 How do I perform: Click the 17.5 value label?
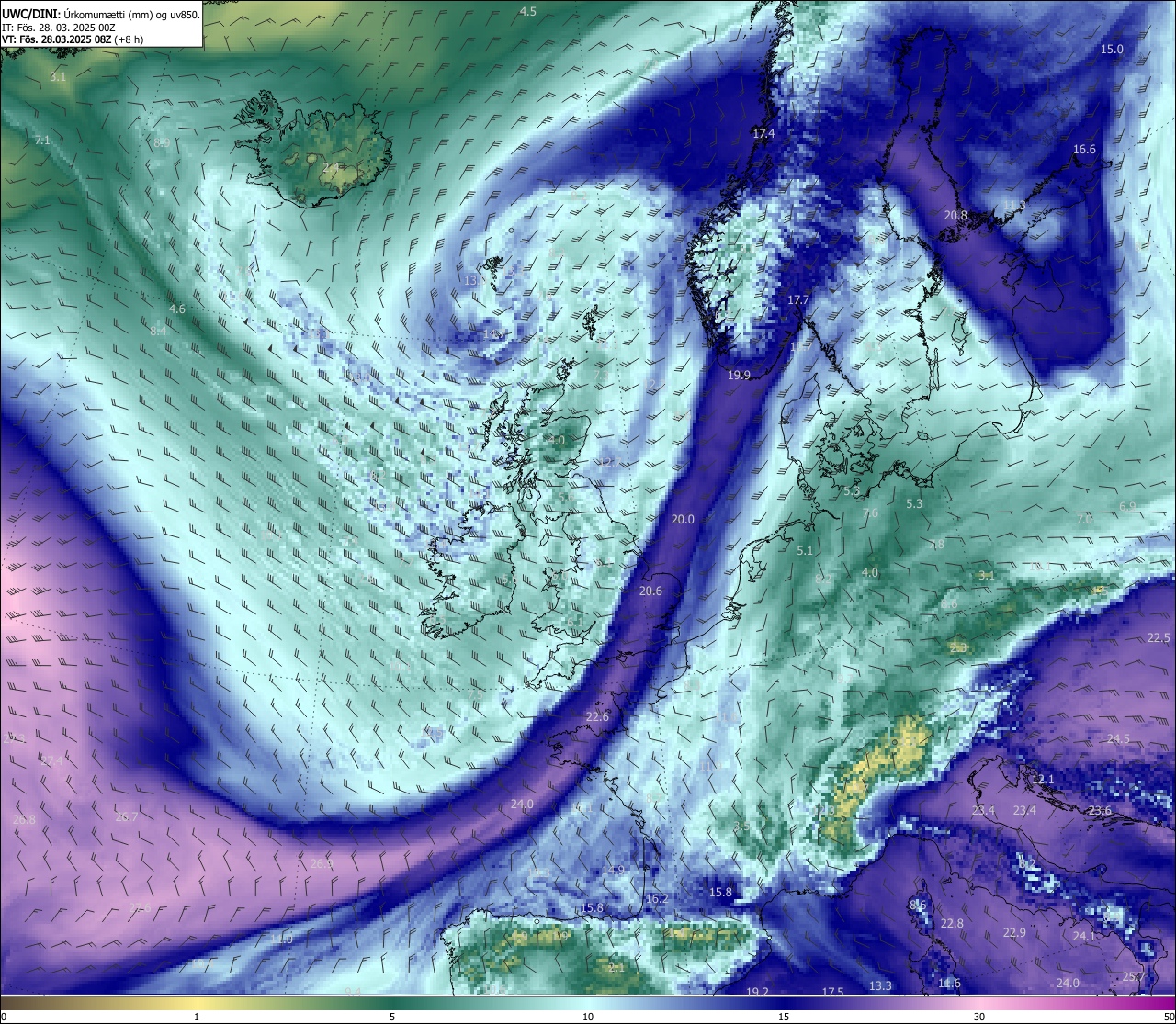point(832,993)
